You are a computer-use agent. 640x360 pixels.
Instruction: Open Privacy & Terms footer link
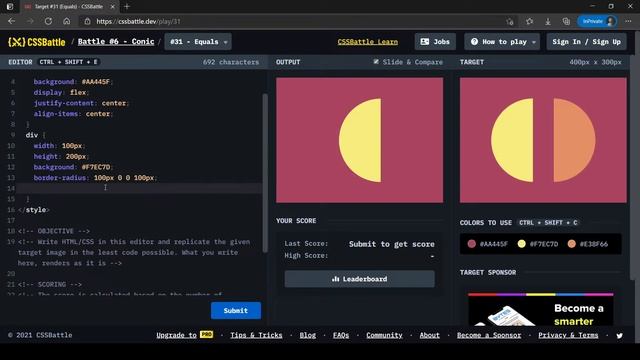[x=568, y=335]
